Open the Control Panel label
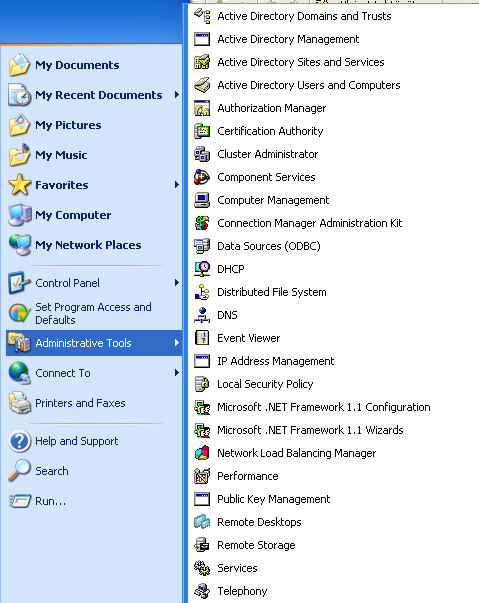 [67, 283]
